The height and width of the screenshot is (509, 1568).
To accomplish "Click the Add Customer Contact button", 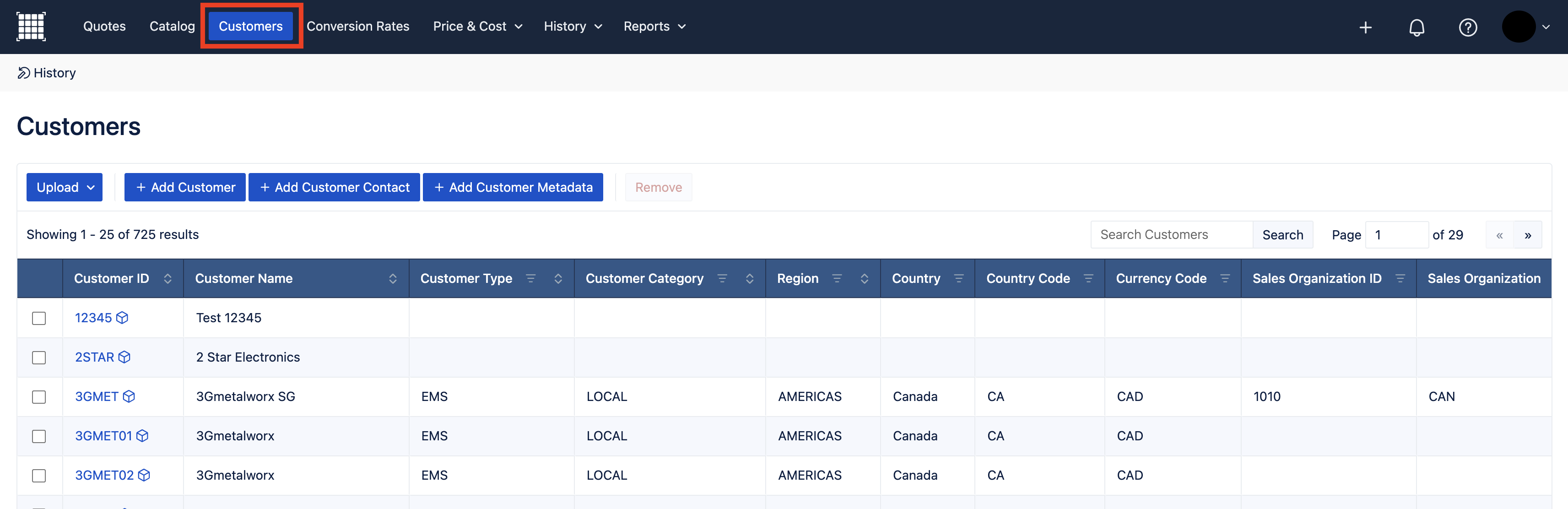I will pos(334,187).
